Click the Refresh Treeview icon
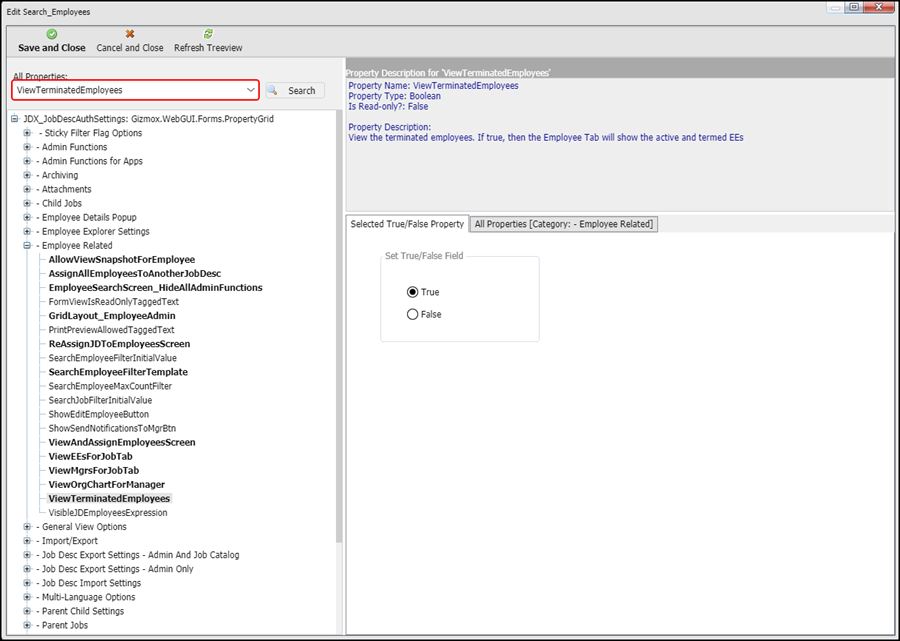 (x=208, y=34)
